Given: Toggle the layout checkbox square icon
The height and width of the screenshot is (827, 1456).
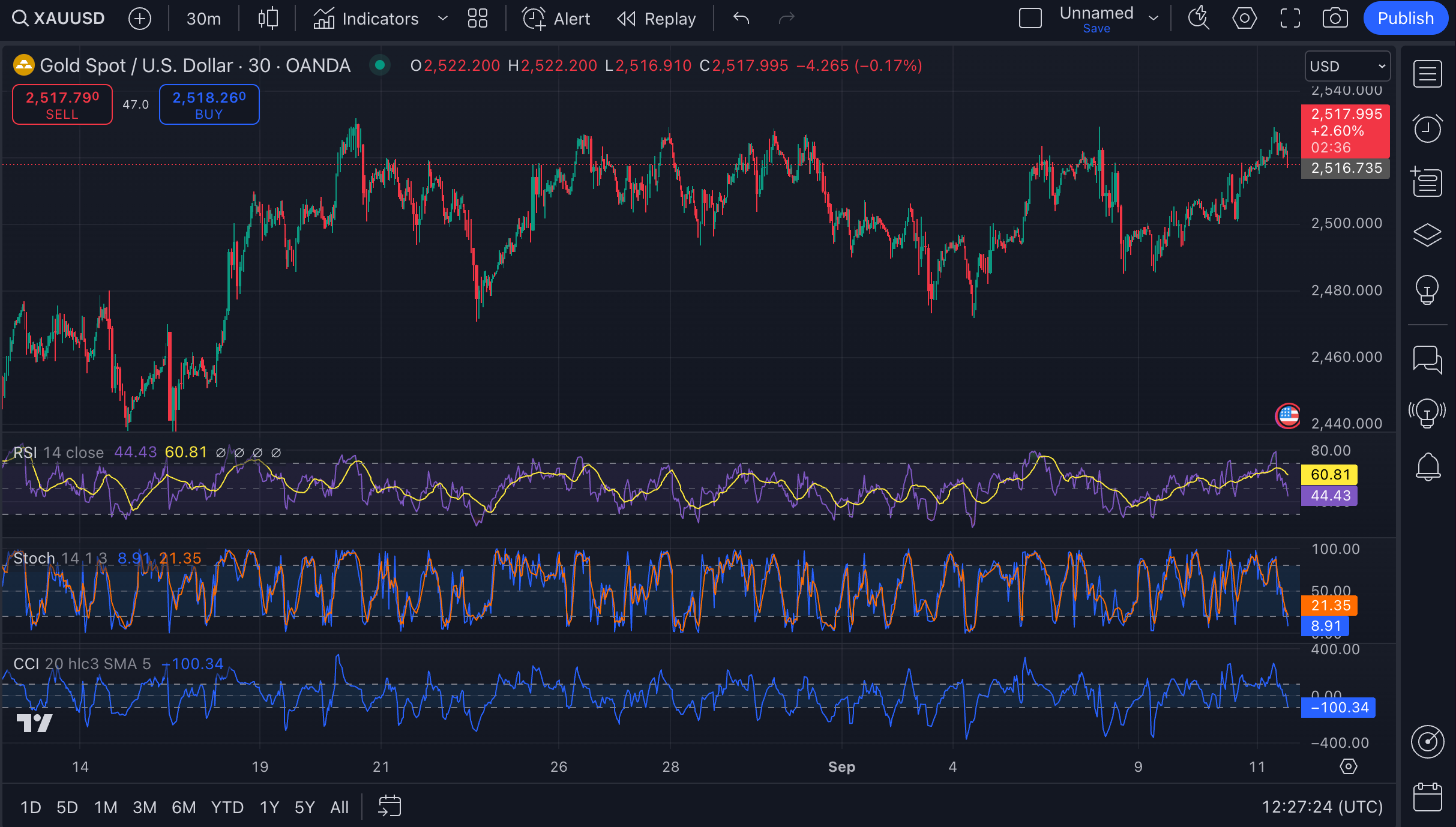Looking at the screenshot, I should [1030, 19].
